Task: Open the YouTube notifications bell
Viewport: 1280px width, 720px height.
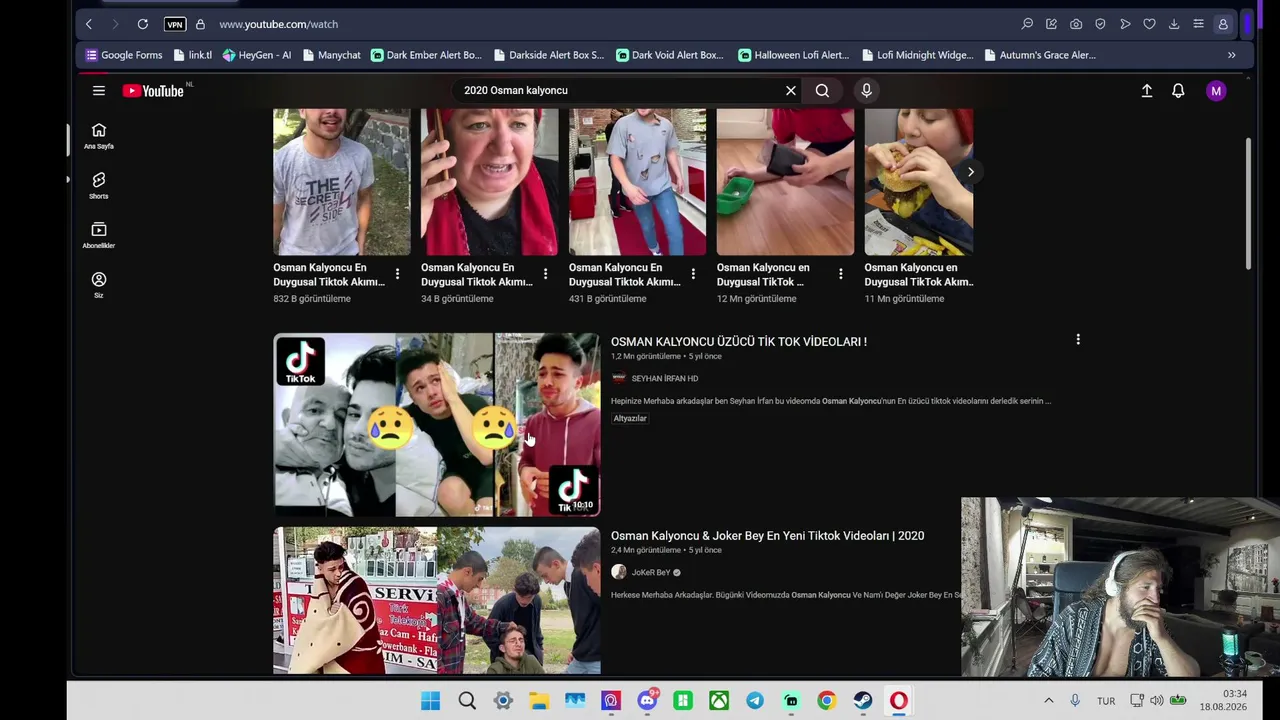Action: (x=1178, y=91)
